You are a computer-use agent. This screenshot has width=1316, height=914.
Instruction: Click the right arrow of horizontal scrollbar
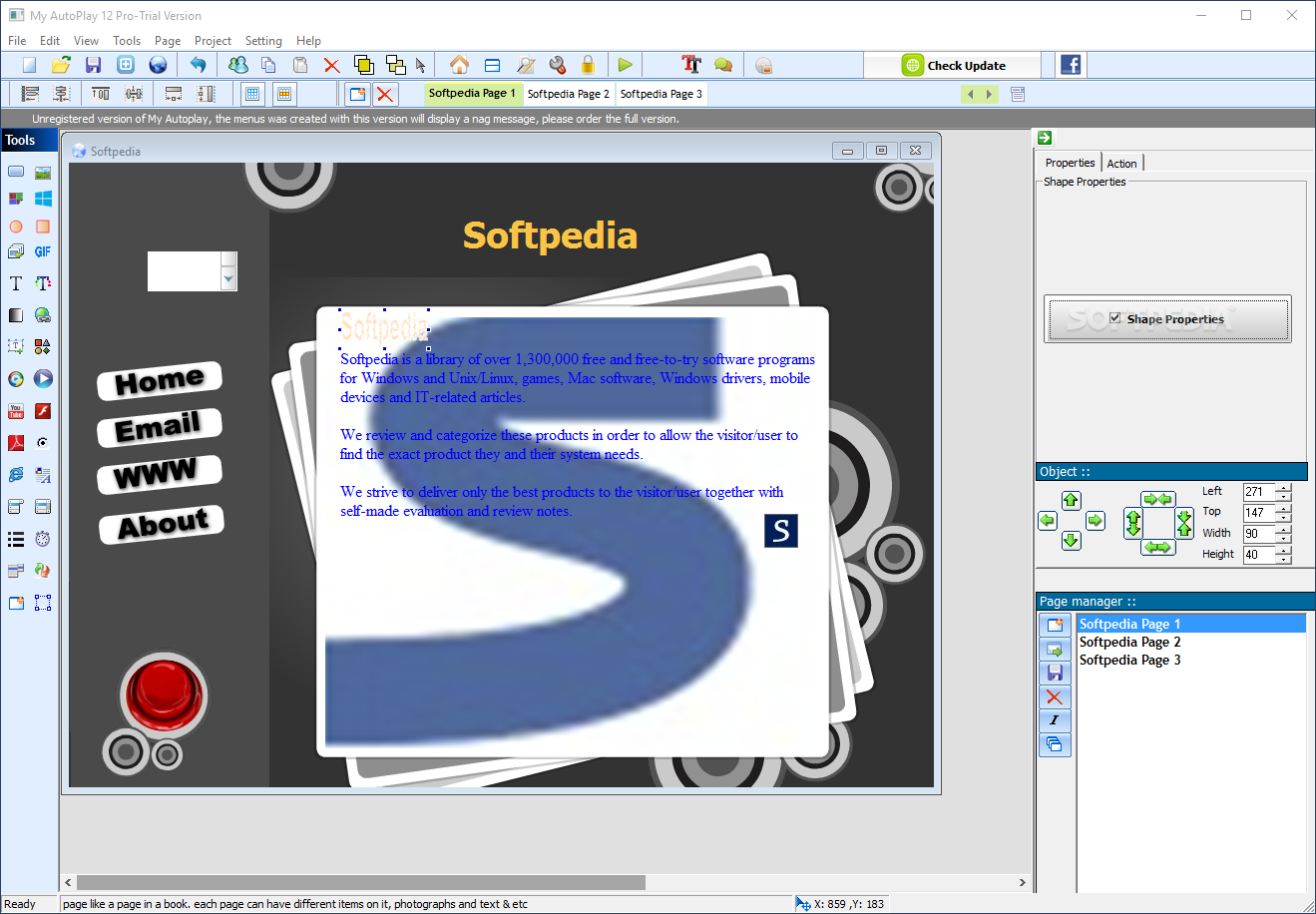pyautogui.click(x=1023, y=882)
